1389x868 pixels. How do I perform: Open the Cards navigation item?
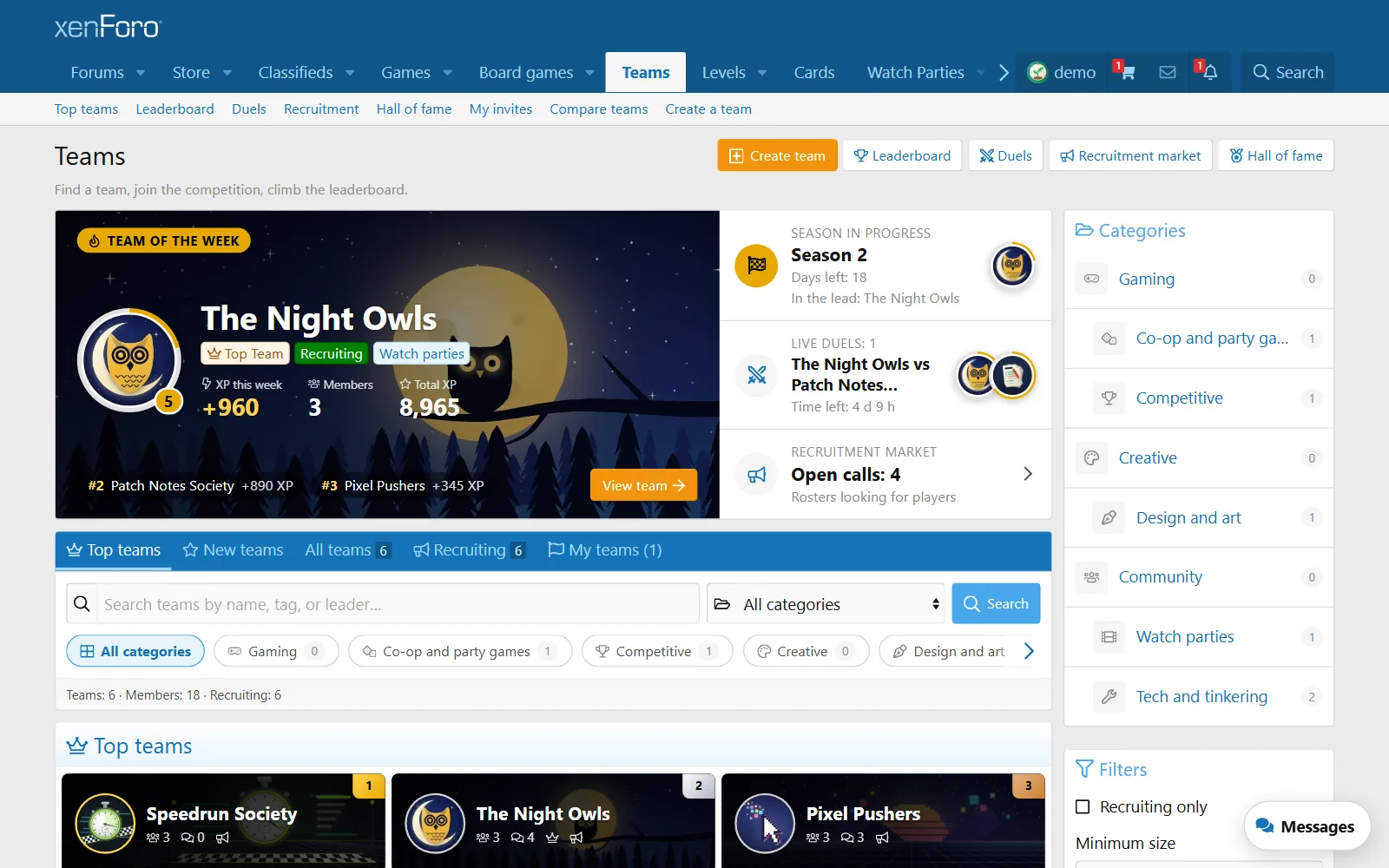click(814, 73)
